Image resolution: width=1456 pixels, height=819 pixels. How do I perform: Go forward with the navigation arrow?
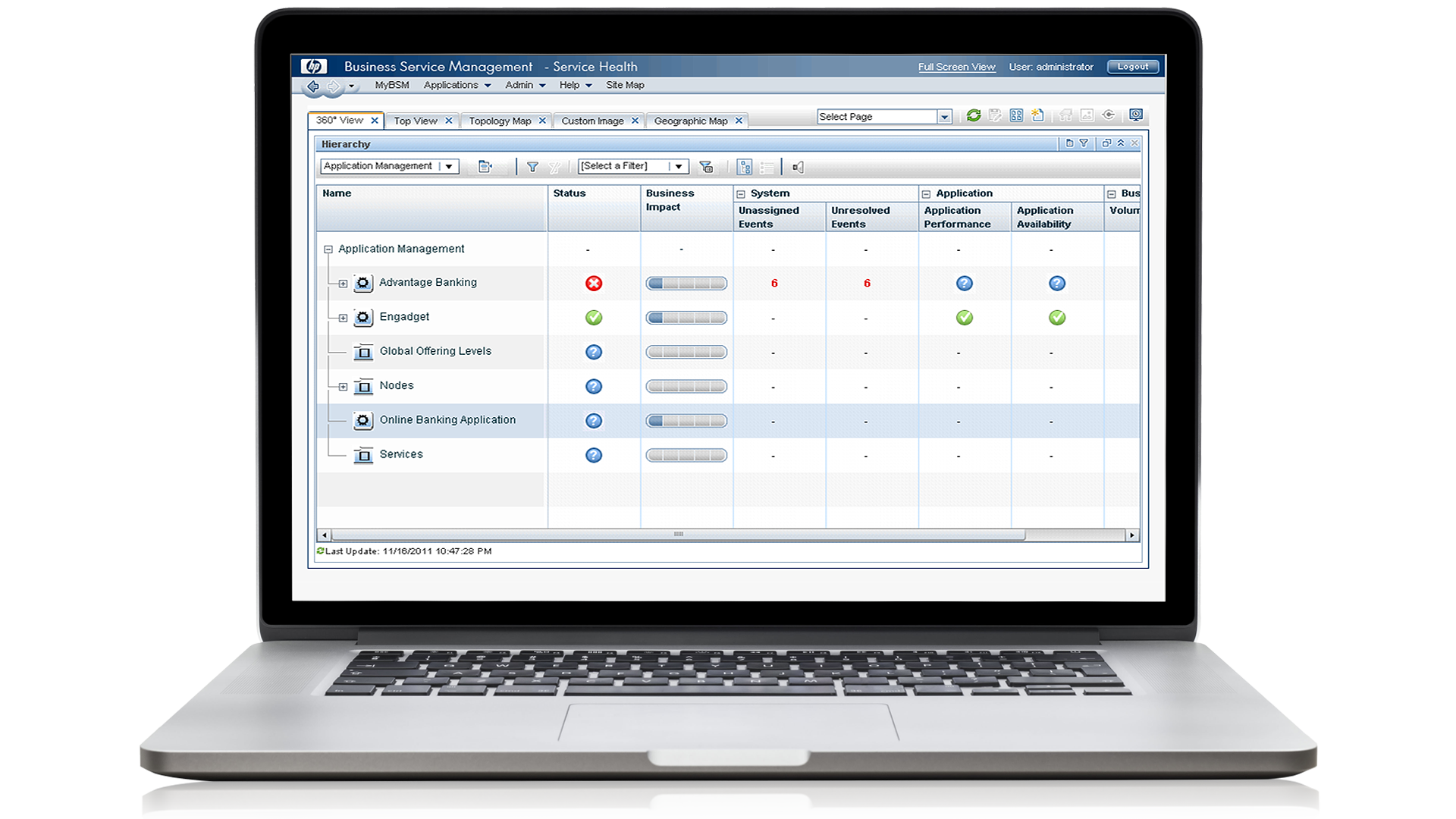[x=333, y=86]
